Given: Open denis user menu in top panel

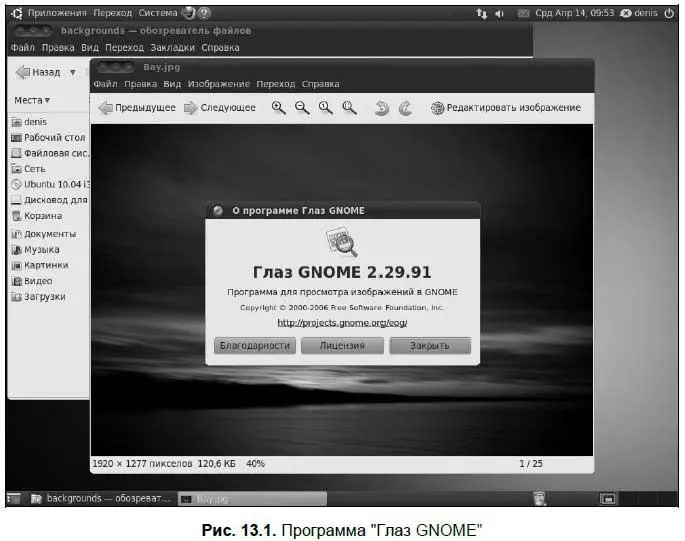Looking at the screenshot, I should click(639, 13).
